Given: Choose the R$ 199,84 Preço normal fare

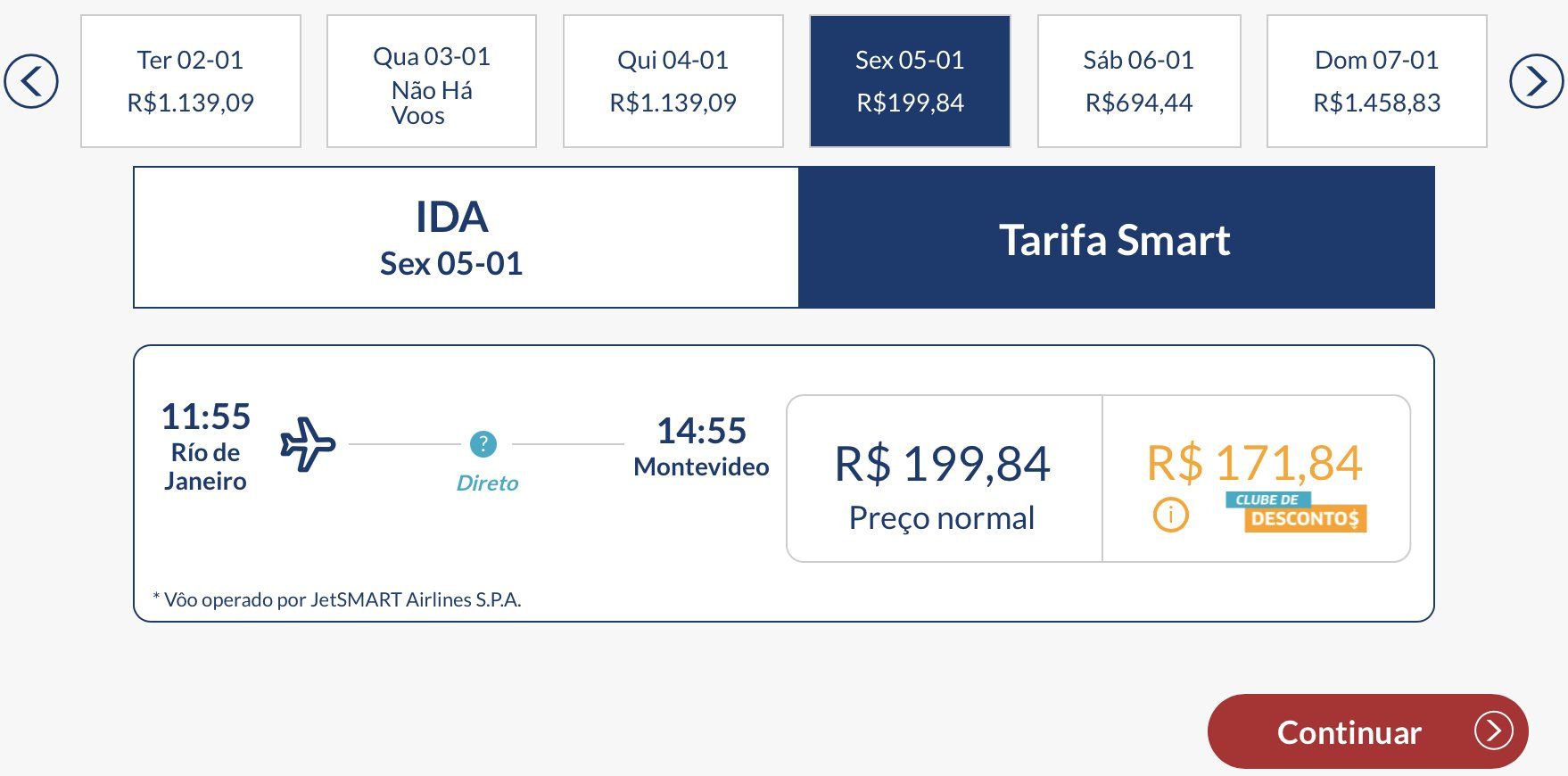Looking at the screenshot, I should pos(945,479).
